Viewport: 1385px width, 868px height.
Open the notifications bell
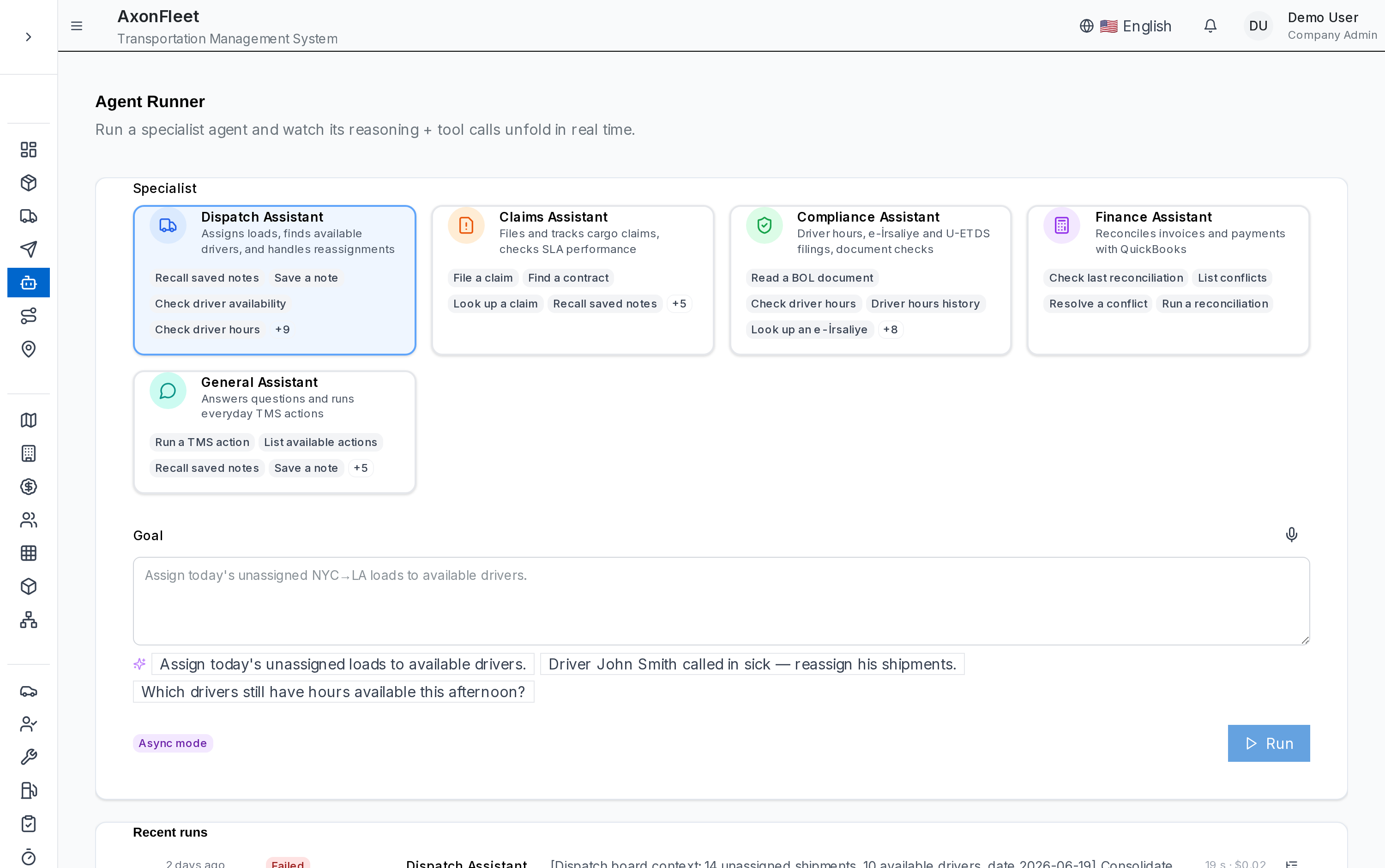pyautogui.click(x=1210, y=26)
